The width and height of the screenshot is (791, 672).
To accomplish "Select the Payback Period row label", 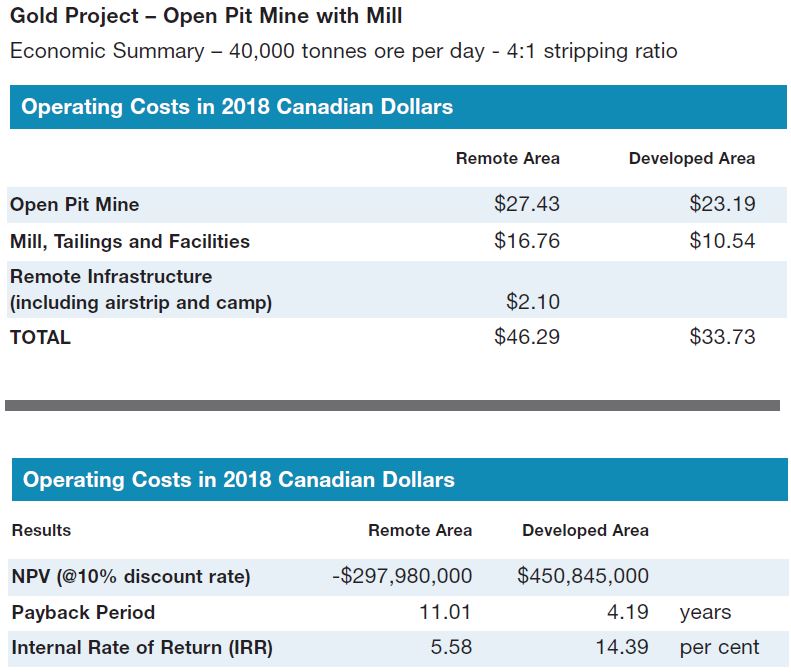I will coord(83,612).
